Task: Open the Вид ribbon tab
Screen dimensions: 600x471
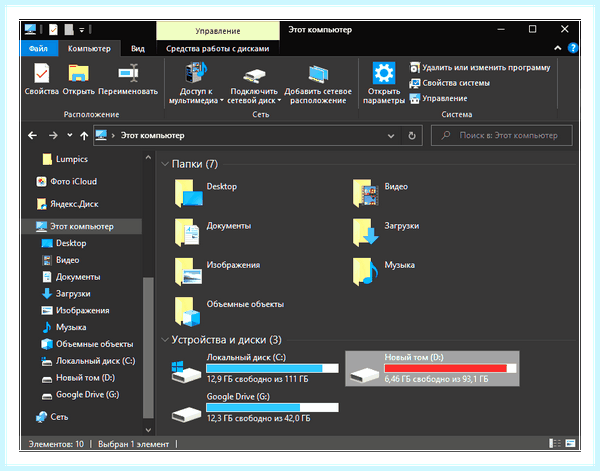Action: pyautogui.click(x=138, y=49)
